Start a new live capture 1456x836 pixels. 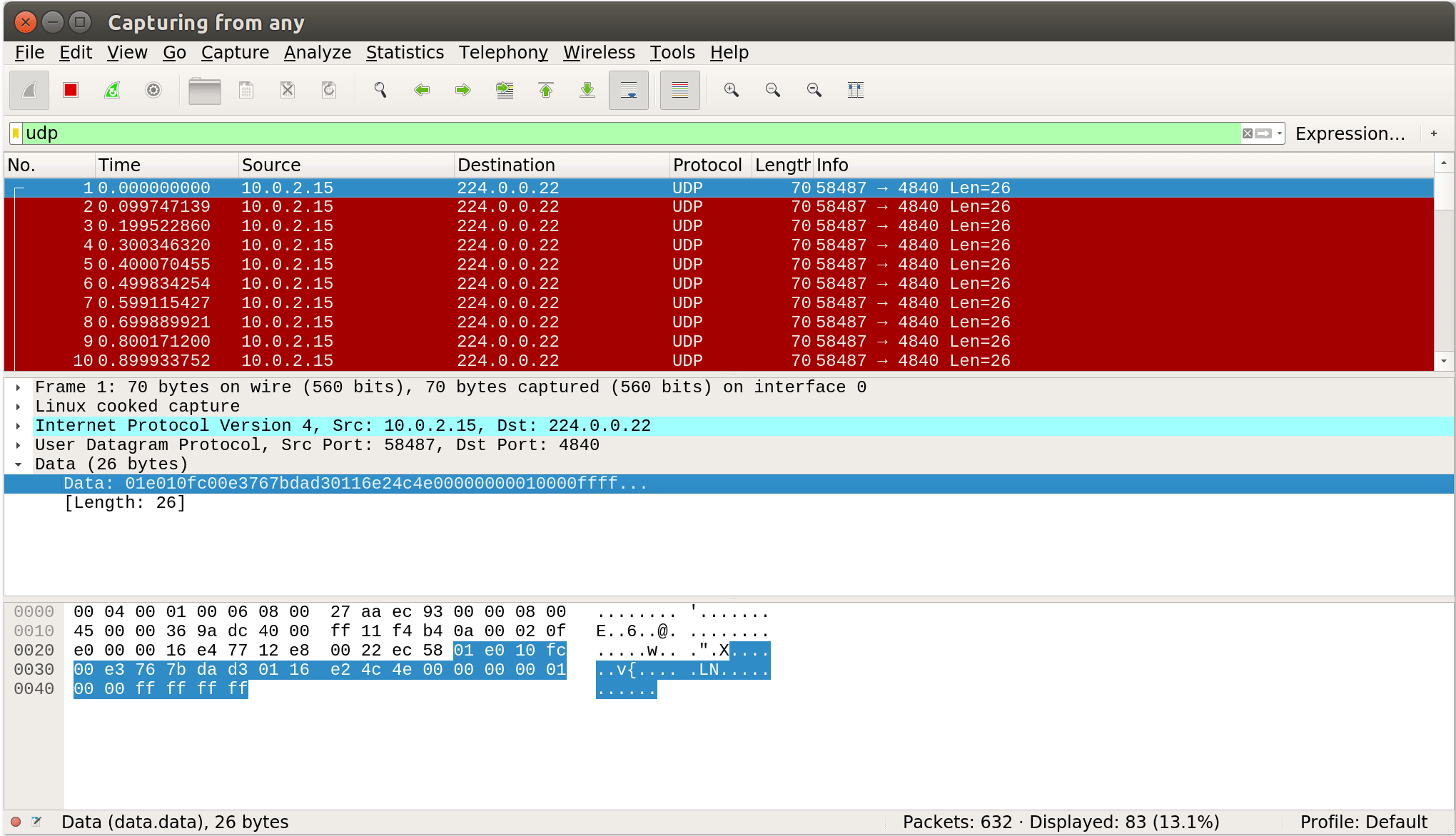pyautogui.click(x=29, y=90)
